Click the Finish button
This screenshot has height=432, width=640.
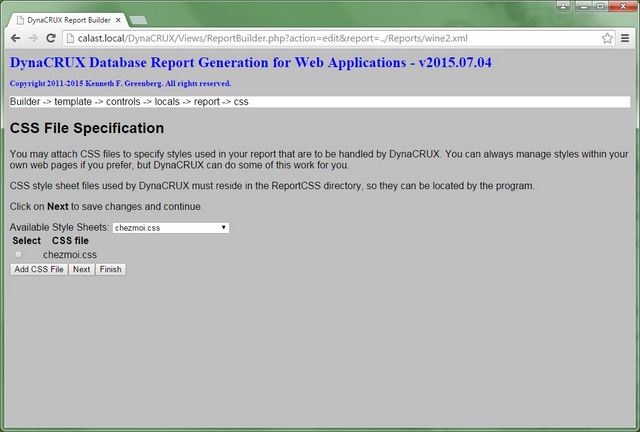point(110,269)
